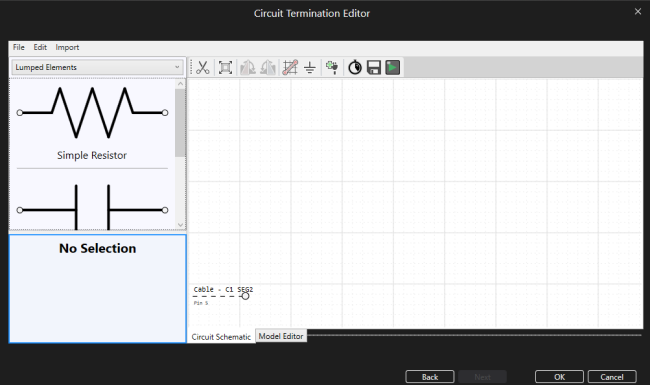The image size is (650, 385).
Task: Select the wire drawing tool icon
Action: [290, 67]
